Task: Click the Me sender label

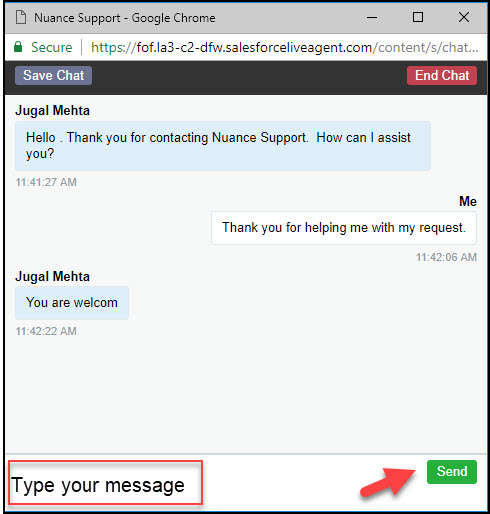Action: [468, 201]
